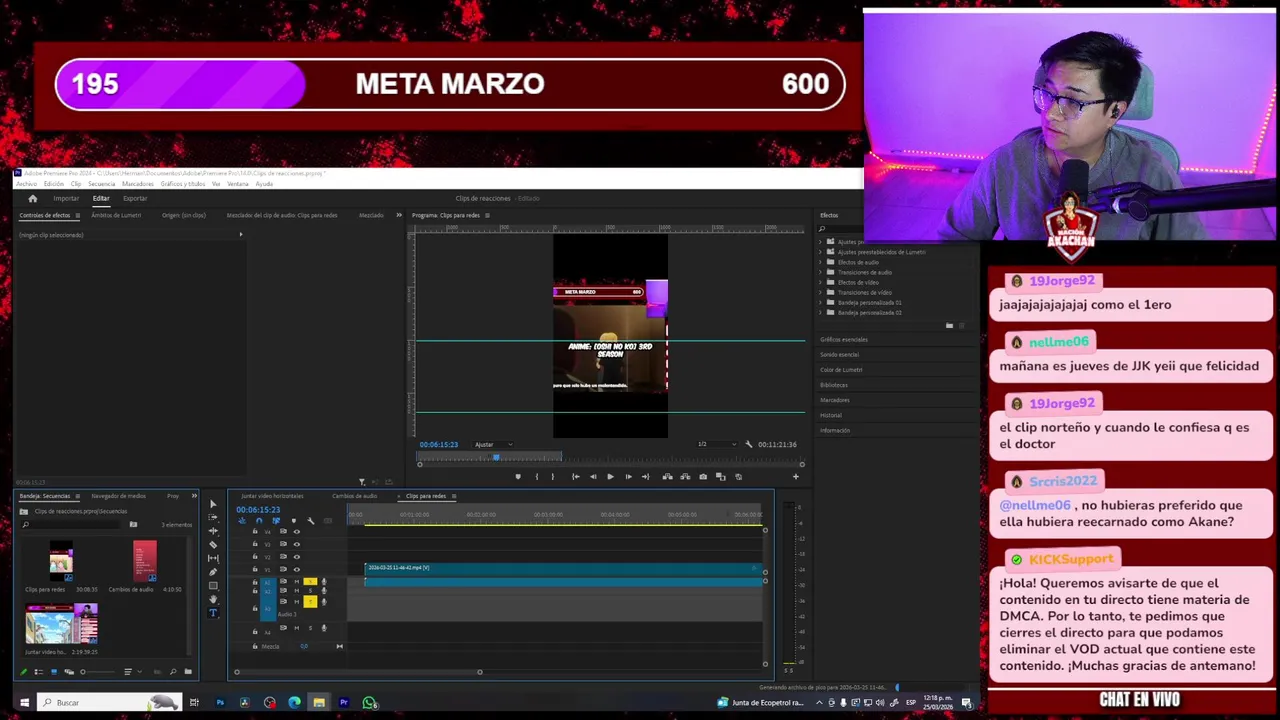Click Mark Out bracket button
The height and width of the screenshot is (720, 1280).
pos(552,477)
